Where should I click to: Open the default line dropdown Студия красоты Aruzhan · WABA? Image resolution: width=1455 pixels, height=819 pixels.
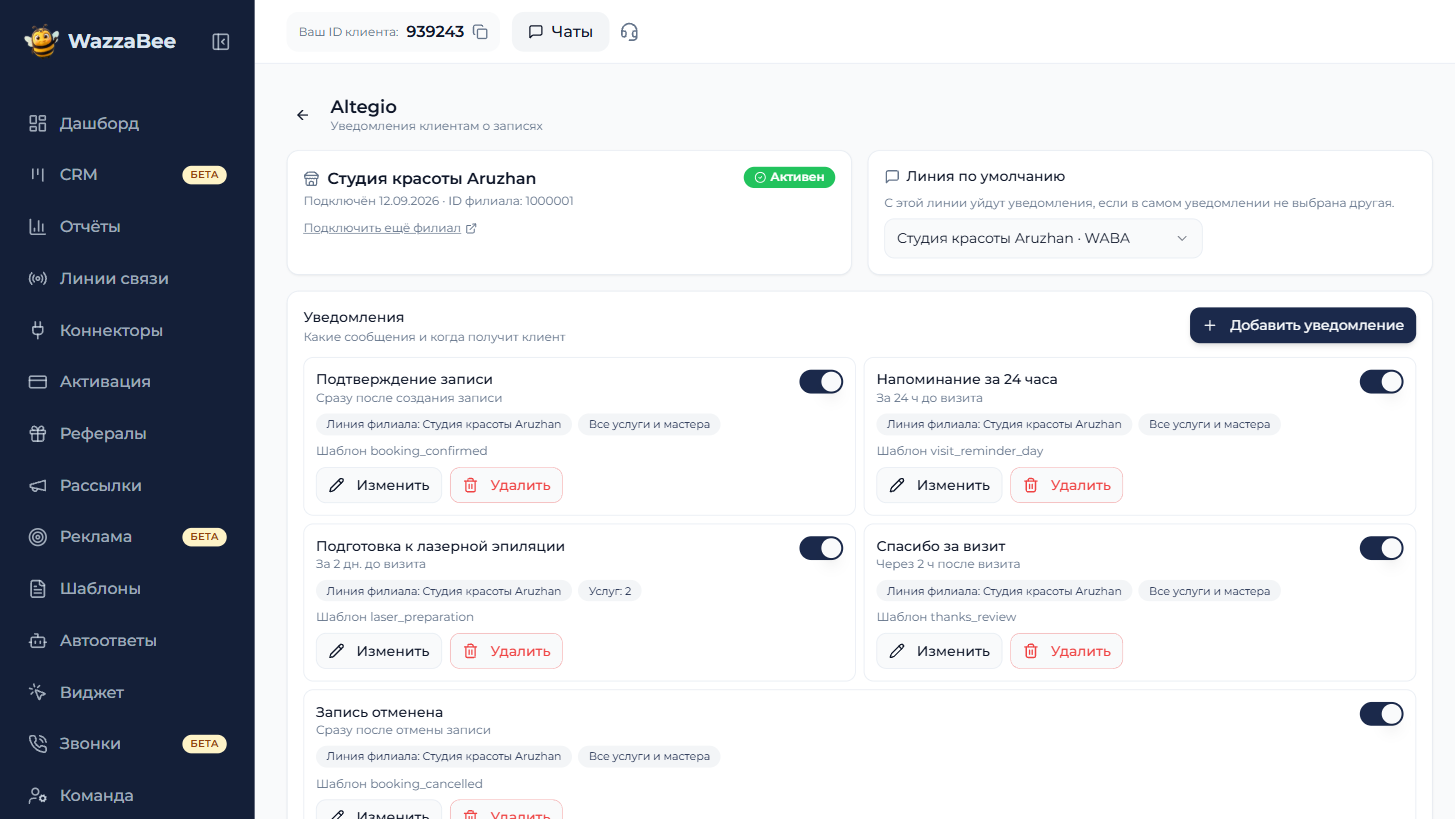1043,239
